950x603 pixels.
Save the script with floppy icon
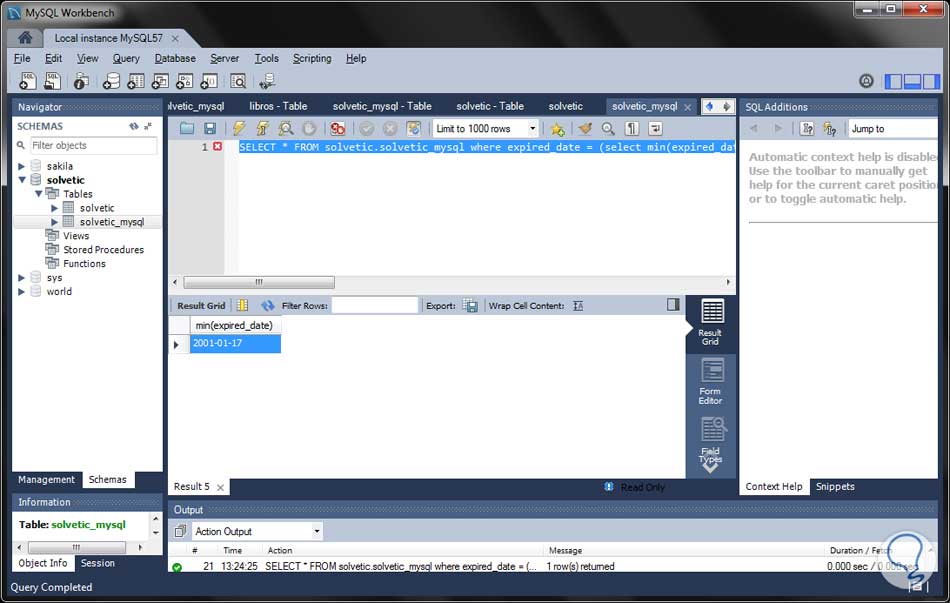210,128
